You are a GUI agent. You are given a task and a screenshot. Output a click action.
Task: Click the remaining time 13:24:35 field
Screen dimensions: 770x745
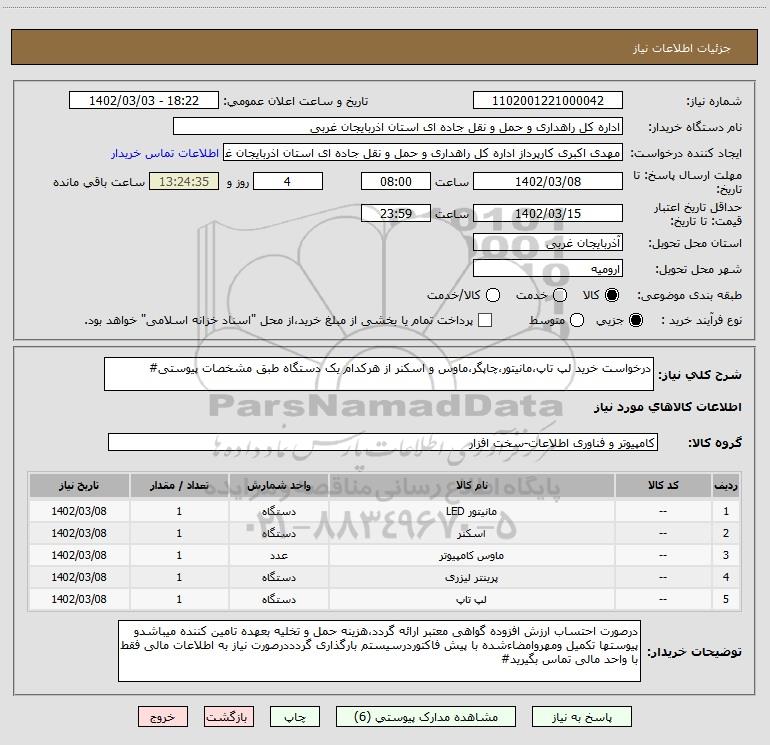[x=184, y=182]
